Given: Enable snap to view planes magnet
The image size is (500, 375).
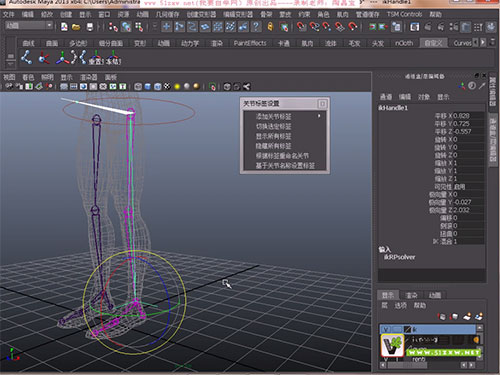Looking at the screenshot, I should [339, 27].
